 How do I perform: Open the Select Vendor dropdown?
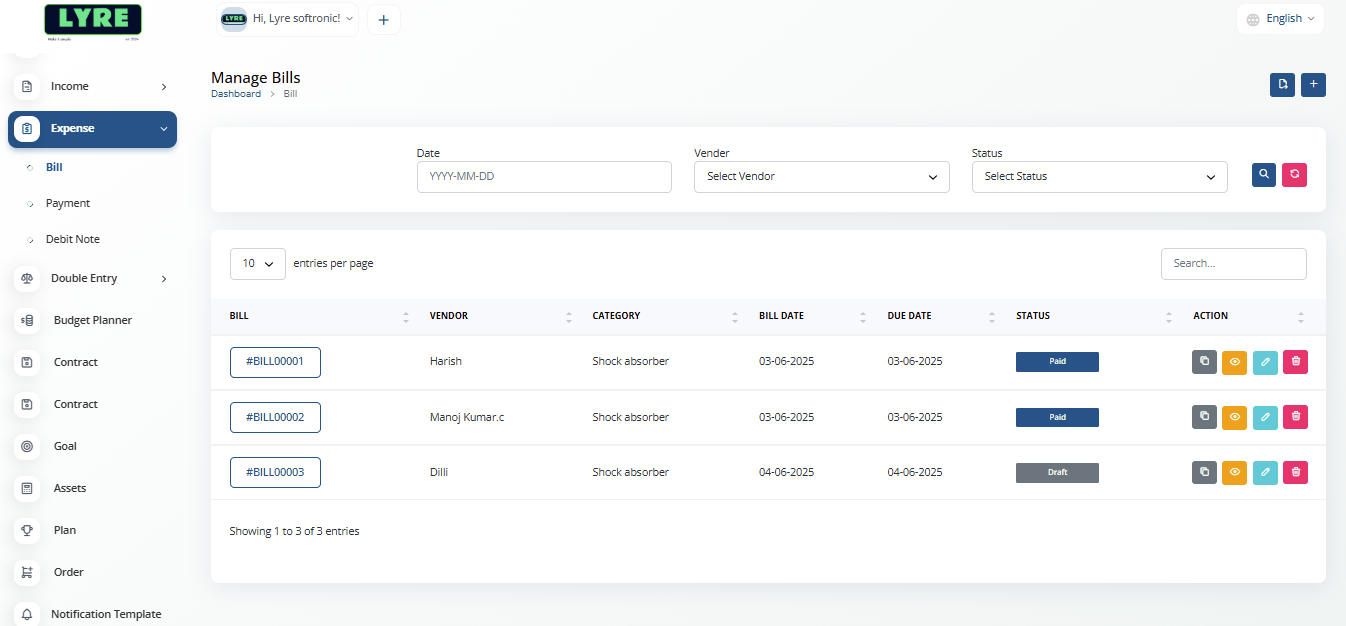pos(821,177)
